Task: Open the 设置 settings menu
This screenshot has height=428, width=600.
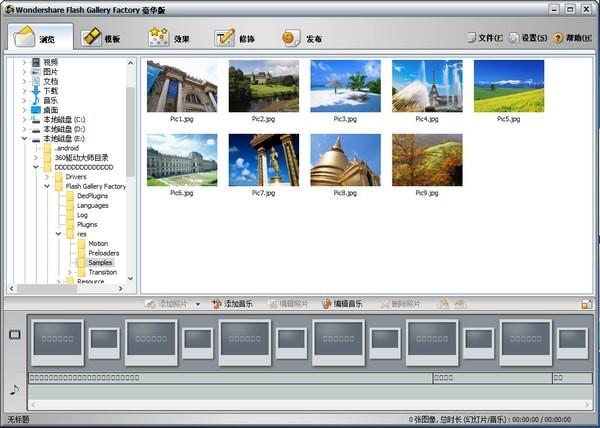Action: (x=528, y=38)
